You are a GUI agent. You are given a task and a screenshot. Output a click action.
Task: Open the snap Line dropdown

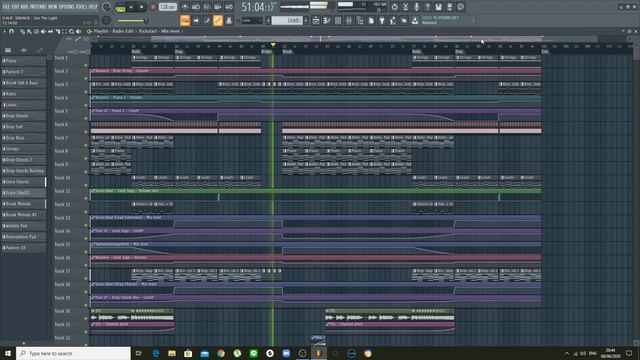click(x=251, y=20)
